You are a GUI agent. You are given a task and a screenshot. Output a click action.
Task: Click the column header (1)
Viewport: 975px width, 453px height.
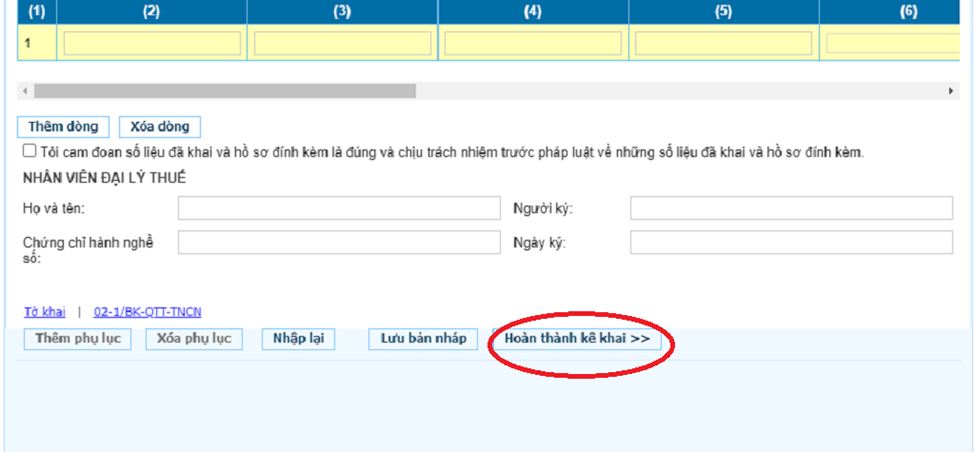37,12
